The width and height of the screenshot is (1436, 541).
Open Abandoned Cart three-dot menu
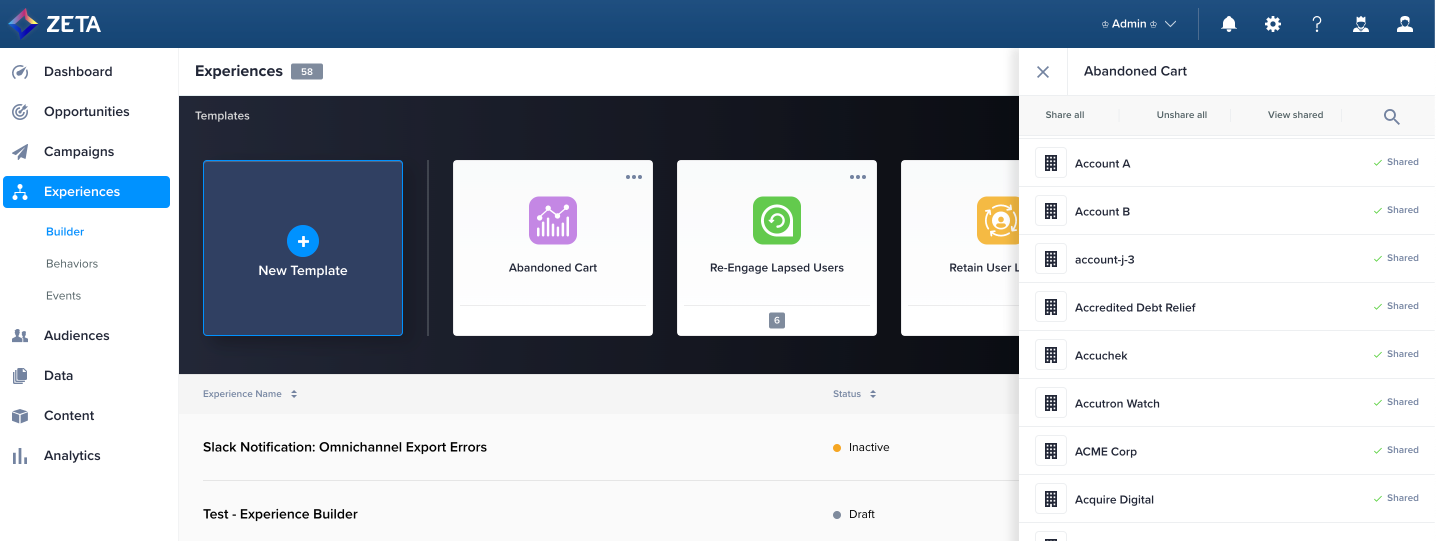click(x=634, y=177)
